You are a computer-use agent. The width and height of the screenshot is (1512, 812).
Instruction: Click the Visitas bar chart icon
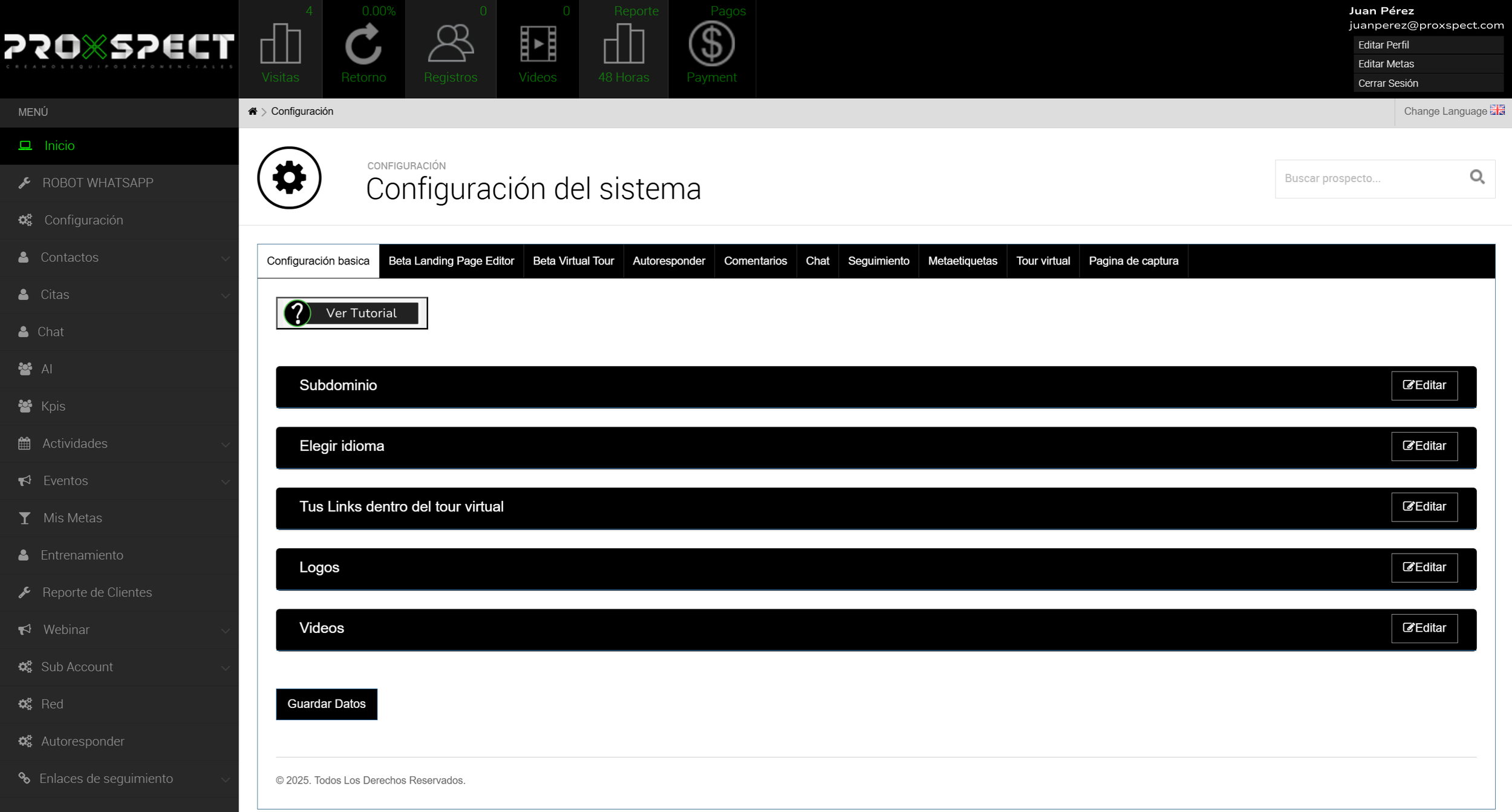(x=280, y=44)
